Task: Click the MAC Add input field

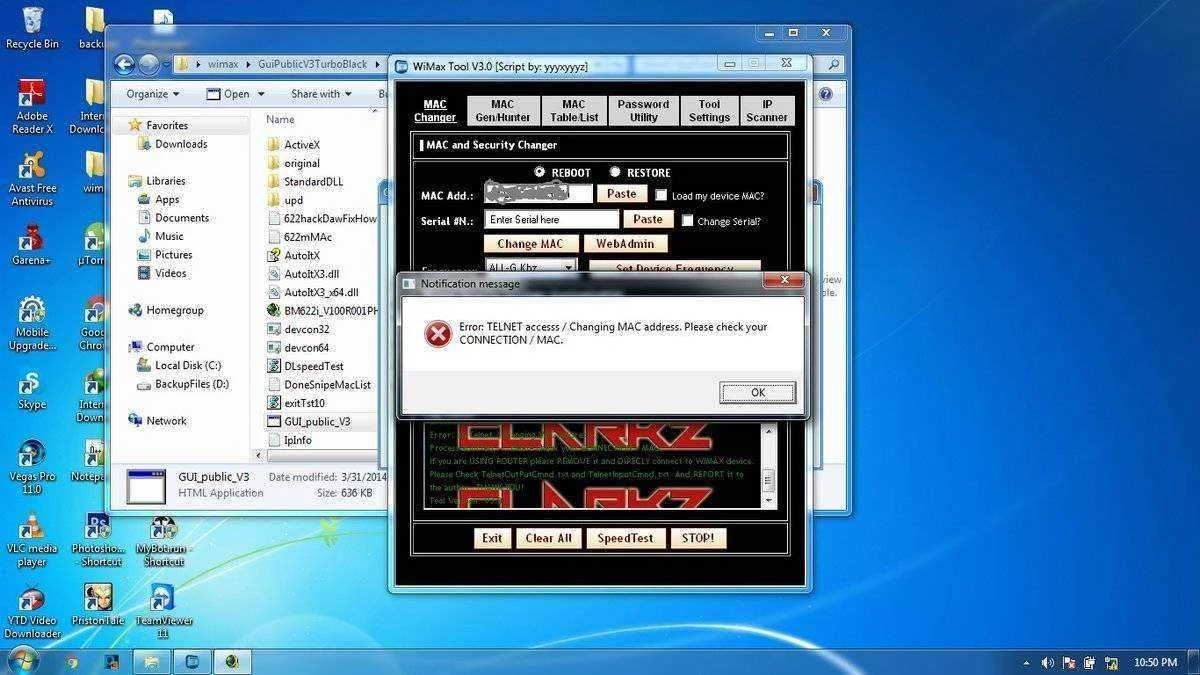Action: tap(538, 194)
